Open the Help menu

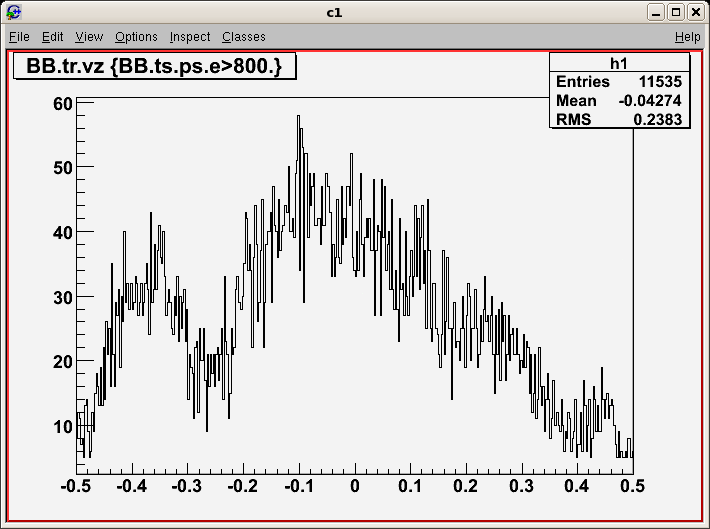[687, 37]
